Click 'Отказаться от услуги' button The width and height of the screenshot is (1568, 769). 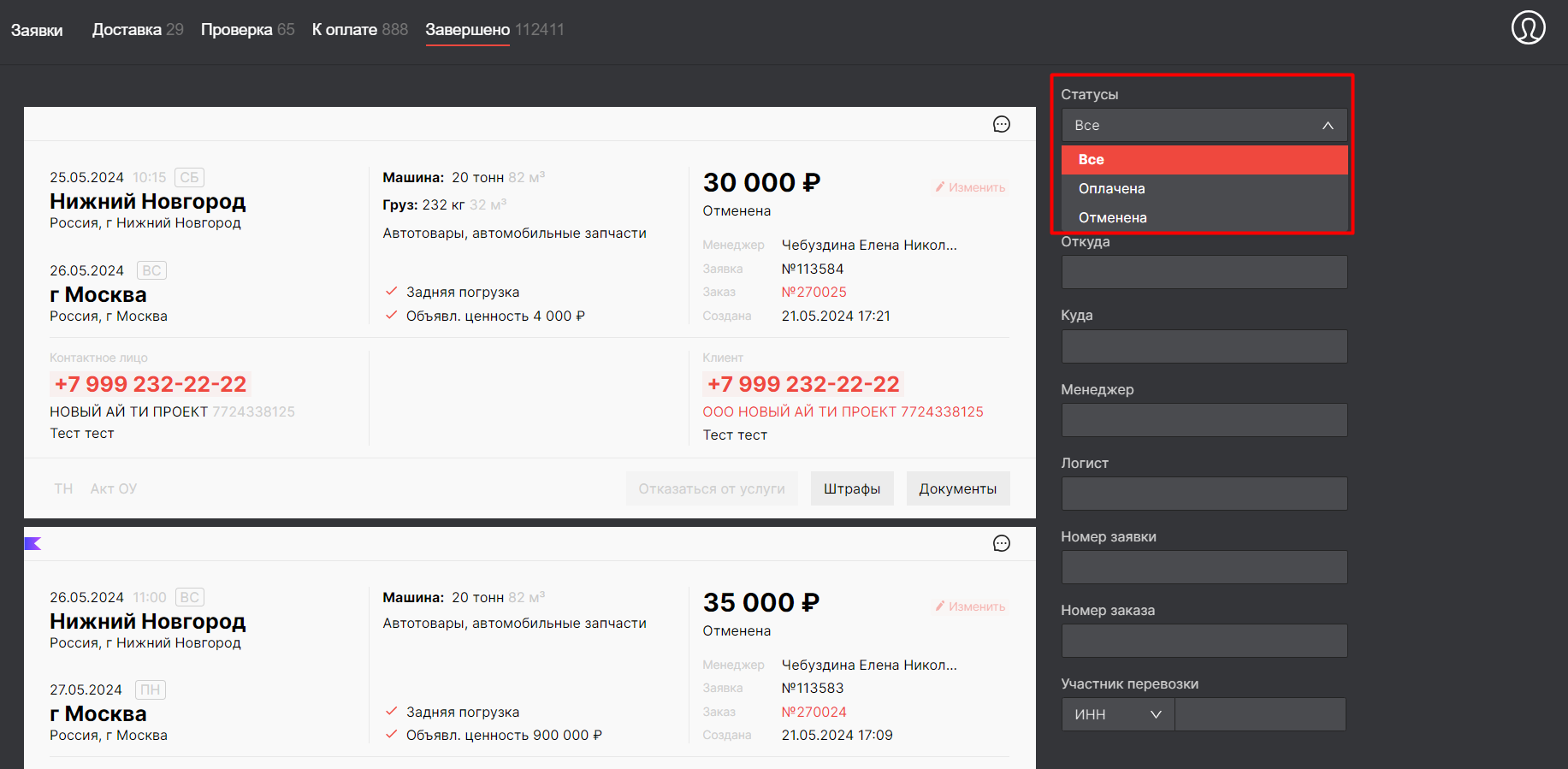coord(712,488)
